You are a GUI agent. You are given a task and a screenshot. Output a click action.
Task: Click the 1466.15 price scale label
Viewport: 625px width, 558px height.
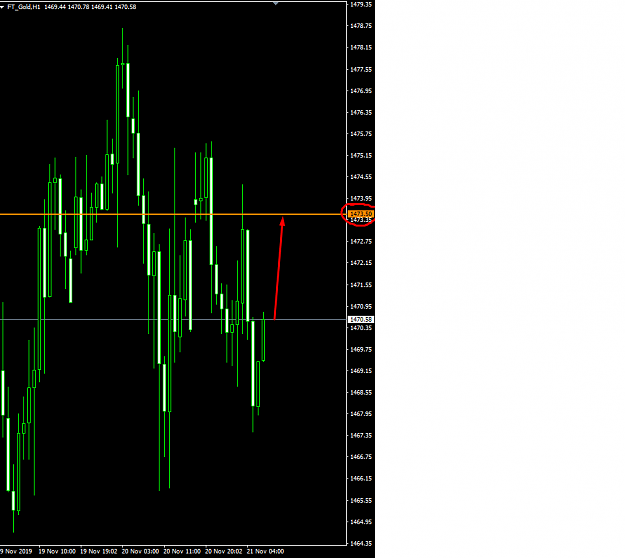point(361,478)
